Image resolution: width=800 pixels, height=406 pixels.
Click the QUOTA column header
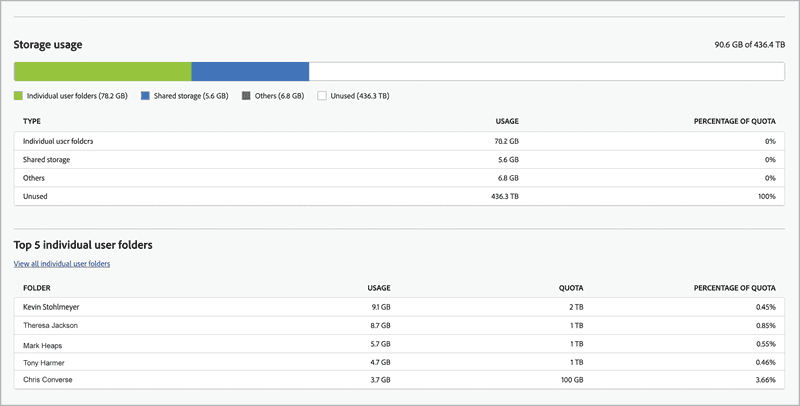click(571, 288)
